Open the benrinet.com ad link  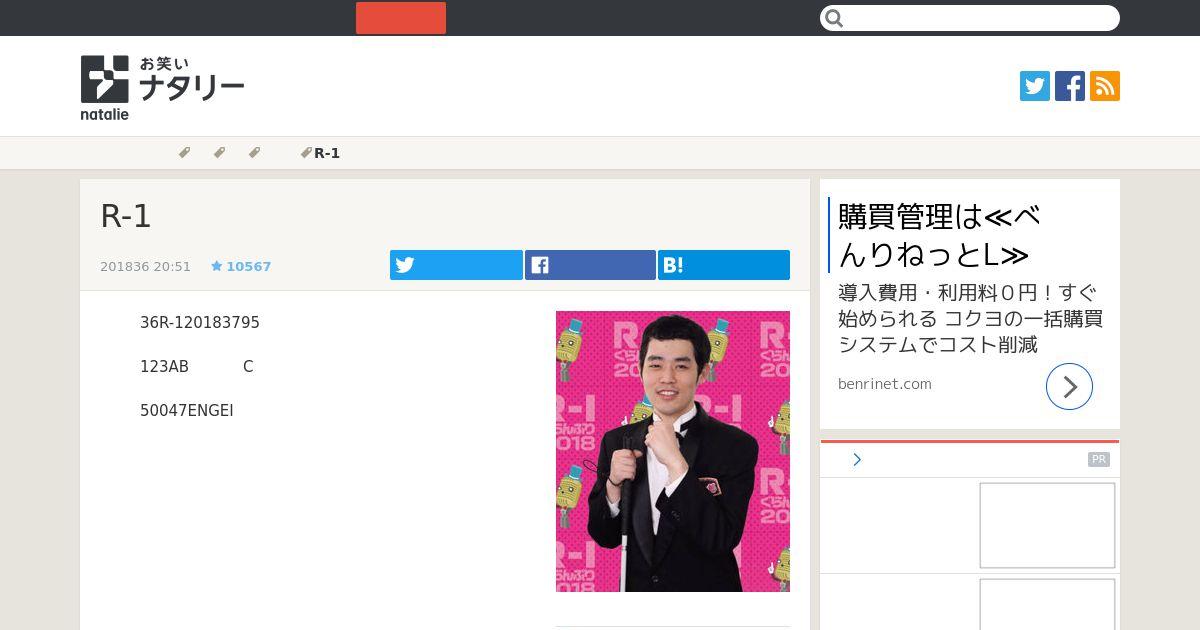tap(885, 384)
